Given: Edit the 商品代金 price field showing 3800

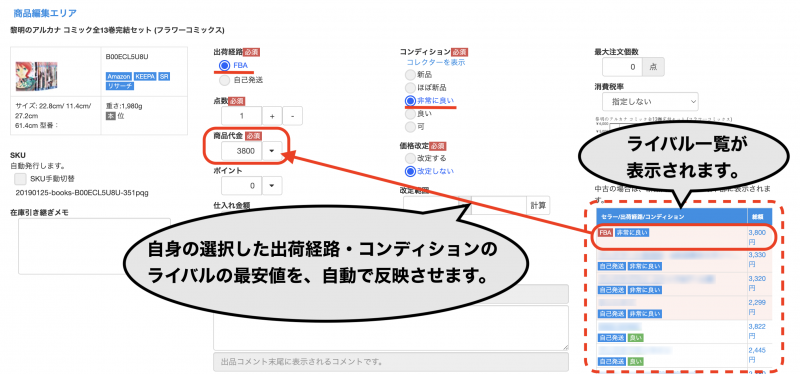Looking at the screenshot, I should click(x=241, y=151).
